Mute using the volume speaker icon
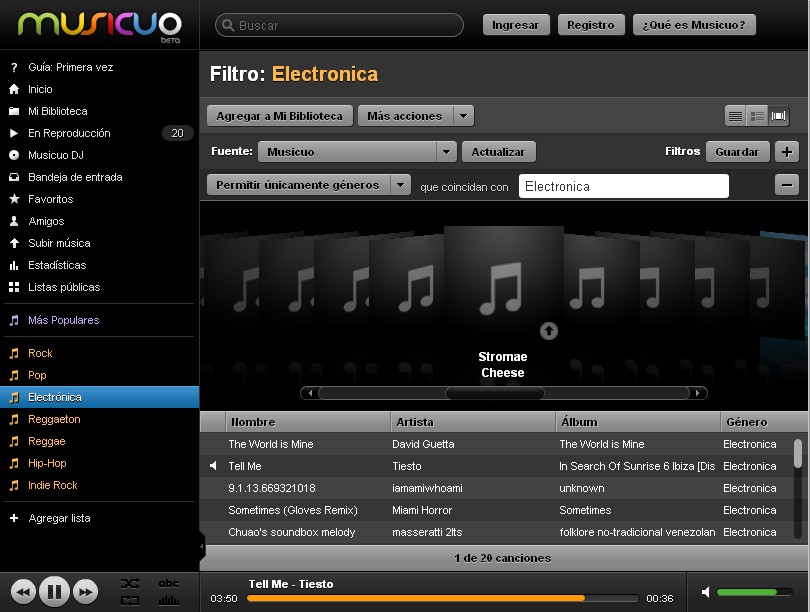This screenshot has height=612, width=810. click(706, 592)
